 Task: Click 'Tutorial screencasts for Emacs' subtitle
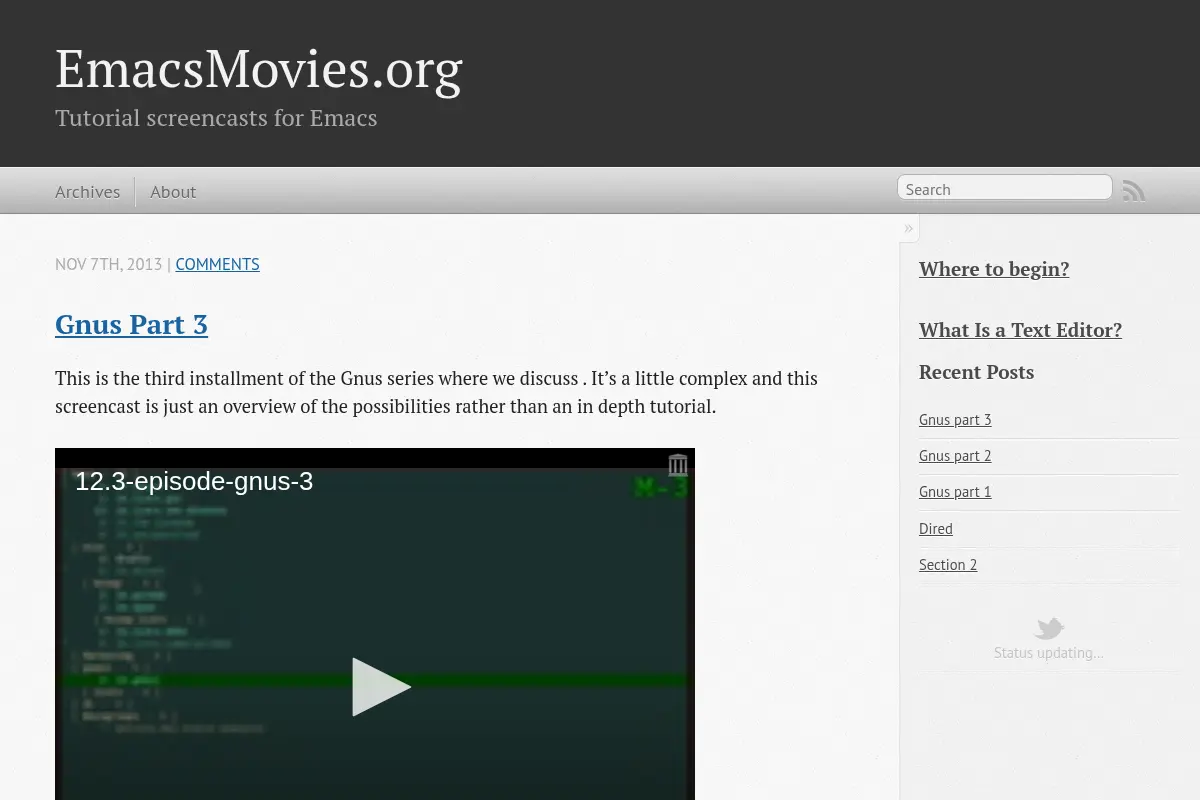216,118
